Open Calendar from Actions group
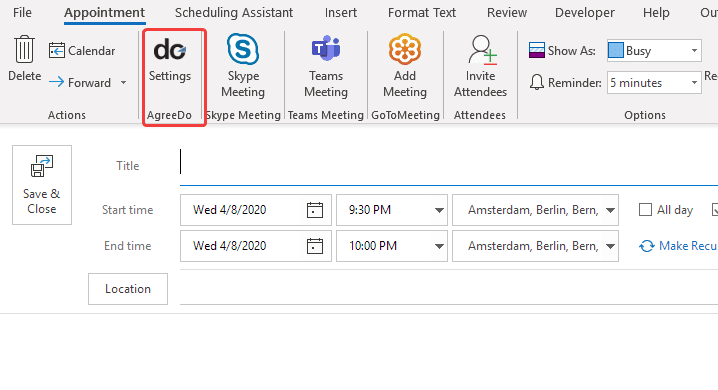718x390 pixels. (x=82, y=50)
